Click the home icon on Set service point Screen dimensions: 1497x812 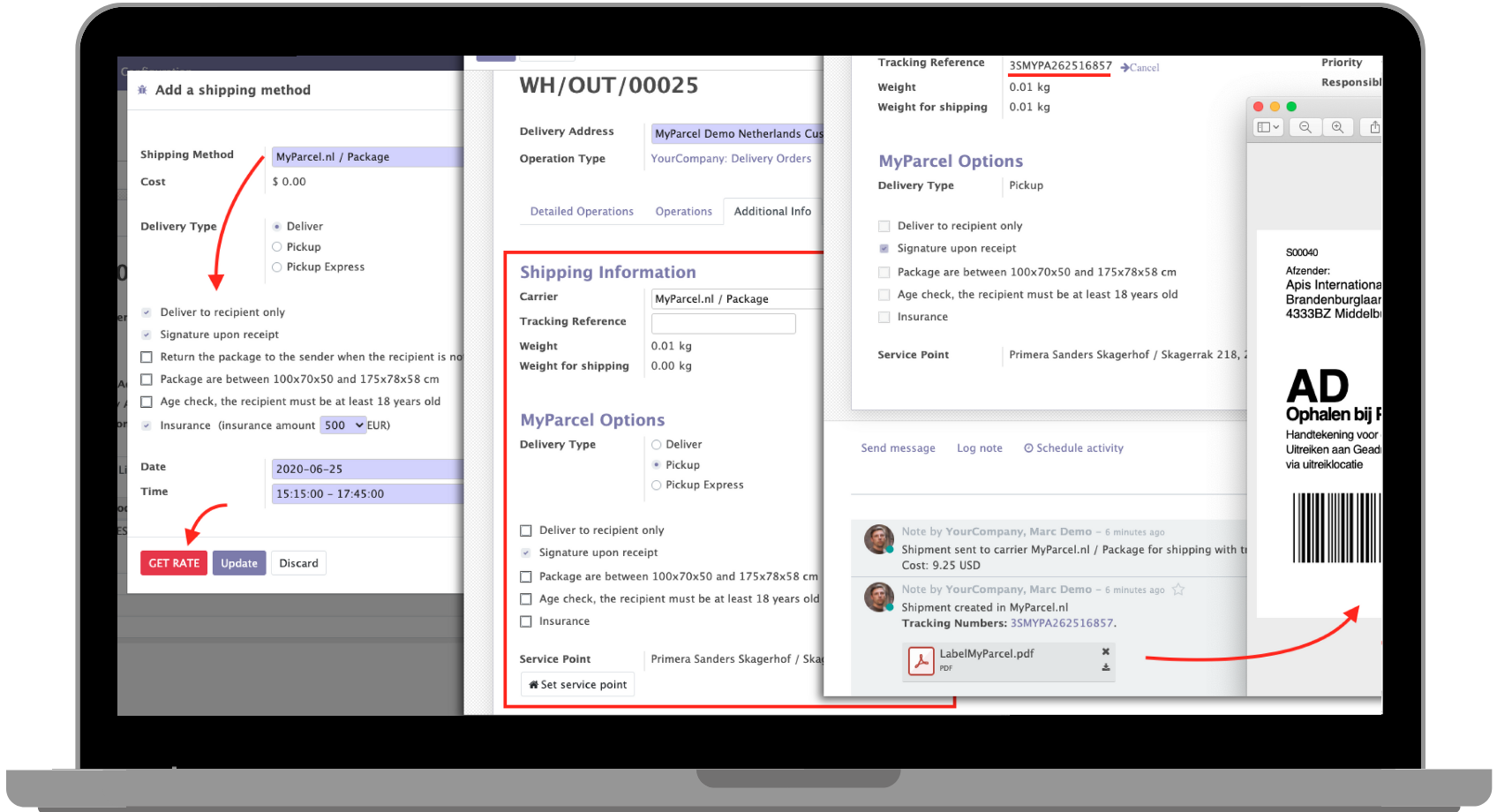(533, 684)
